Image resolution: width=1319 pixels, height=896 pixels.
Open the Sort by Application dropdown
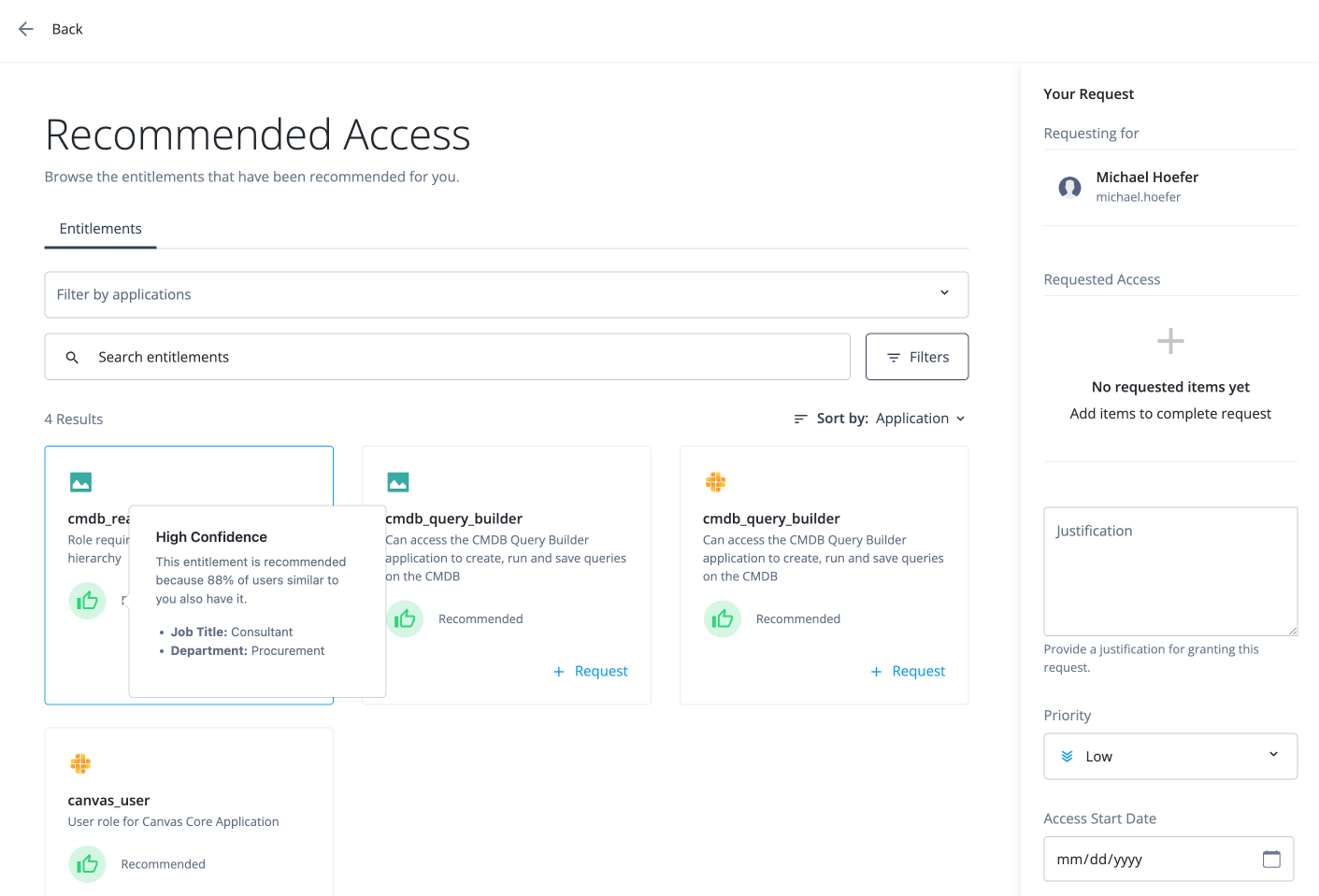click(x=920, y=418)
